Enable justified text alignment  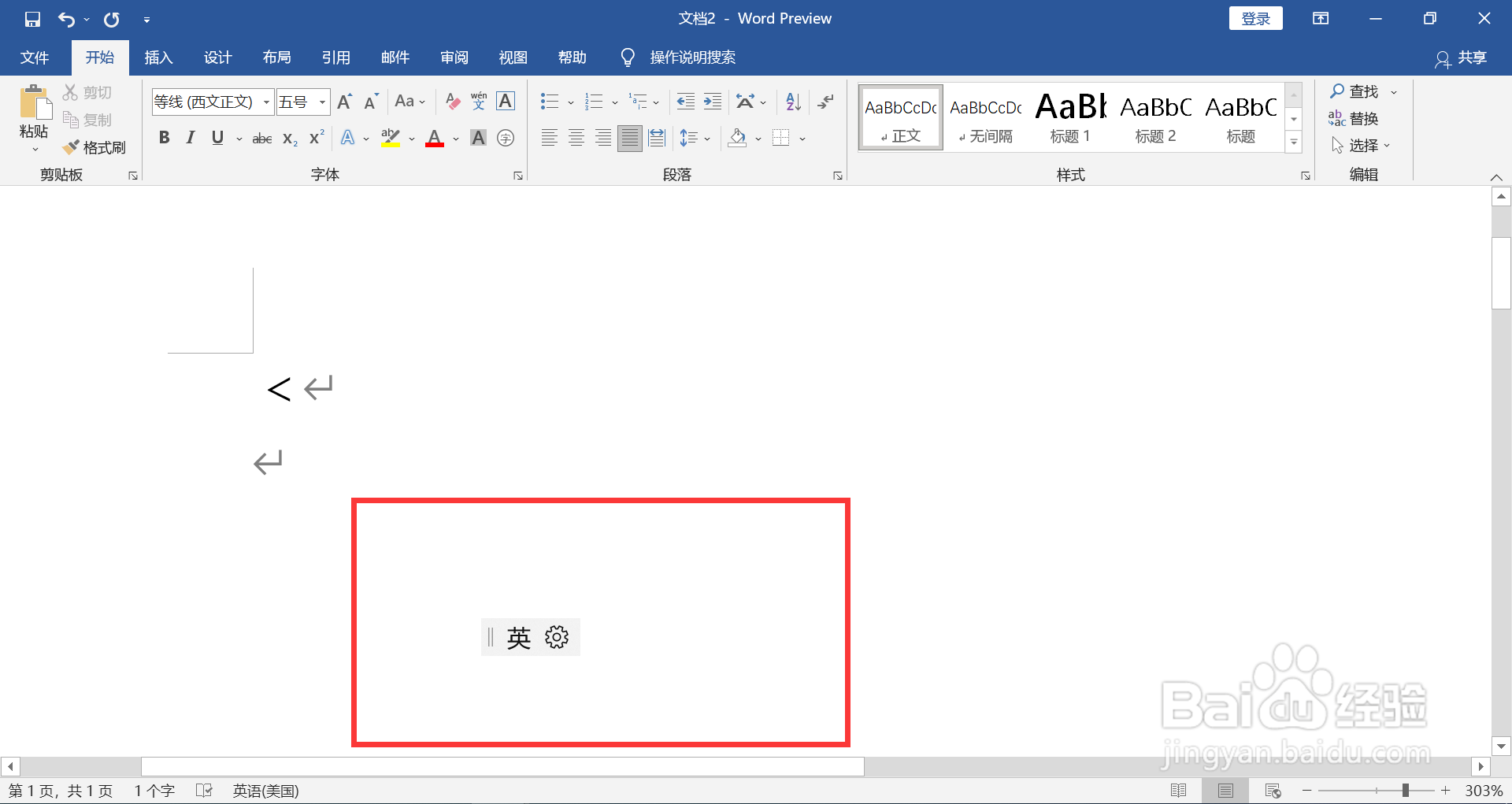629,139
